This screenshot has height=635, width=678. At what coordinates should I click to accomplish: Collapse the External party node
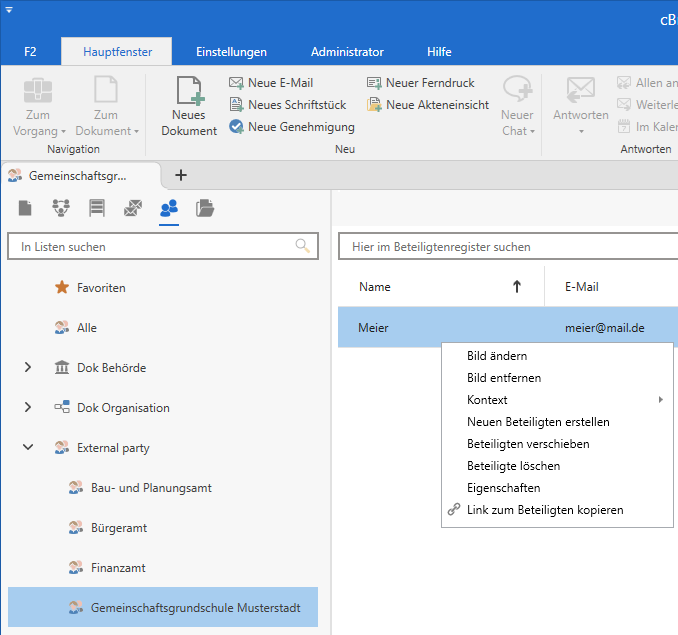click(x=28, y=447)
